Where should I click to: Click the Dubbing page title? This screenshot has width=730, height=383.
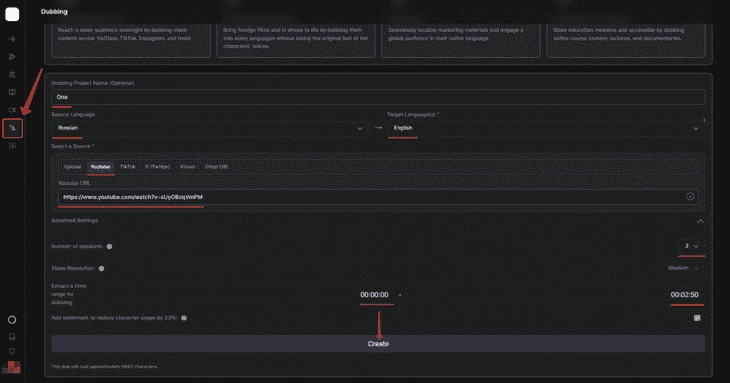click(54, 12)
